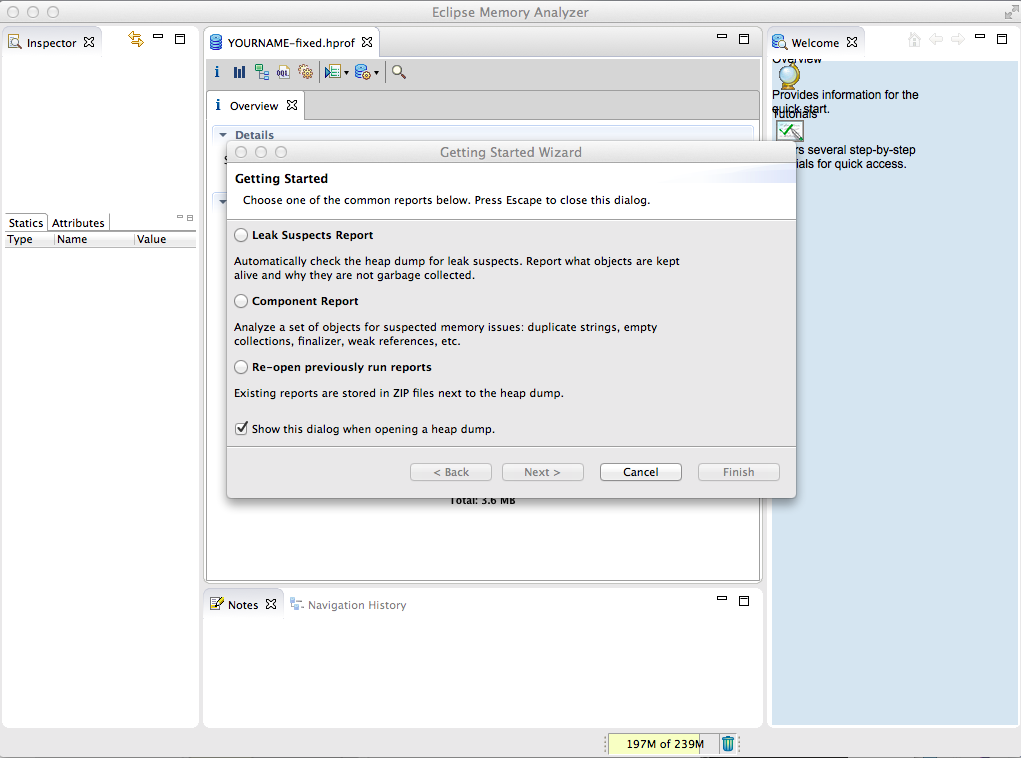
Task: Click the Welcome forward navigation arrow
Action: coord(958,40)
